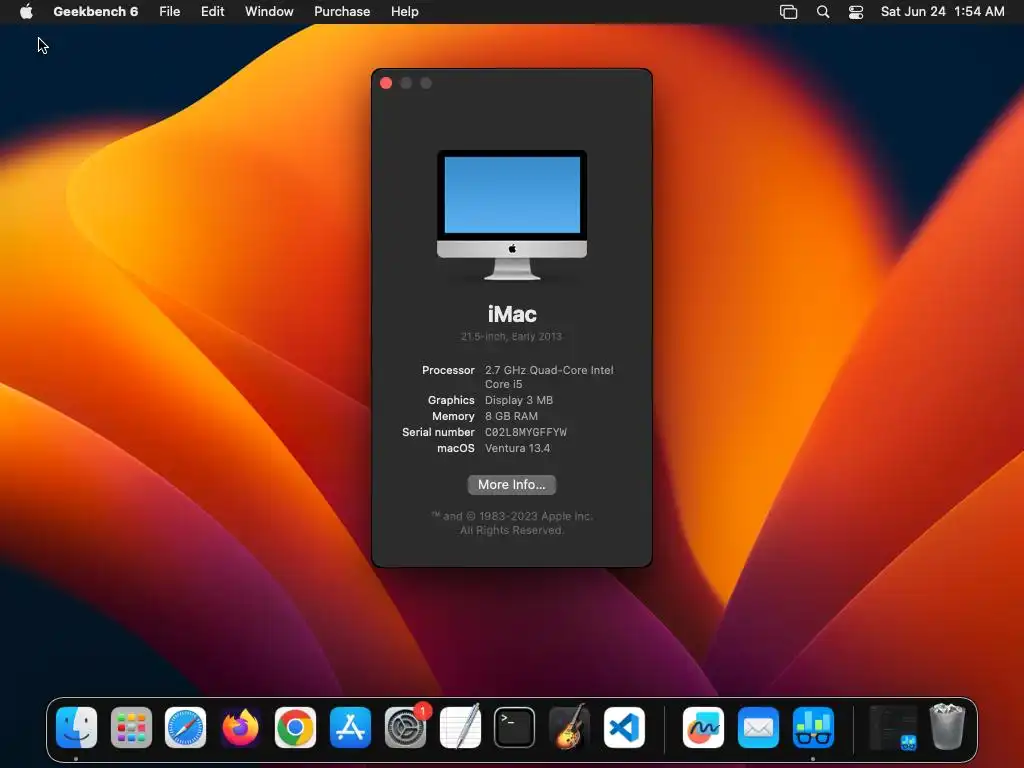Launch Firefox from the Dock
1024x768 pixels.
tap(240, 728)
